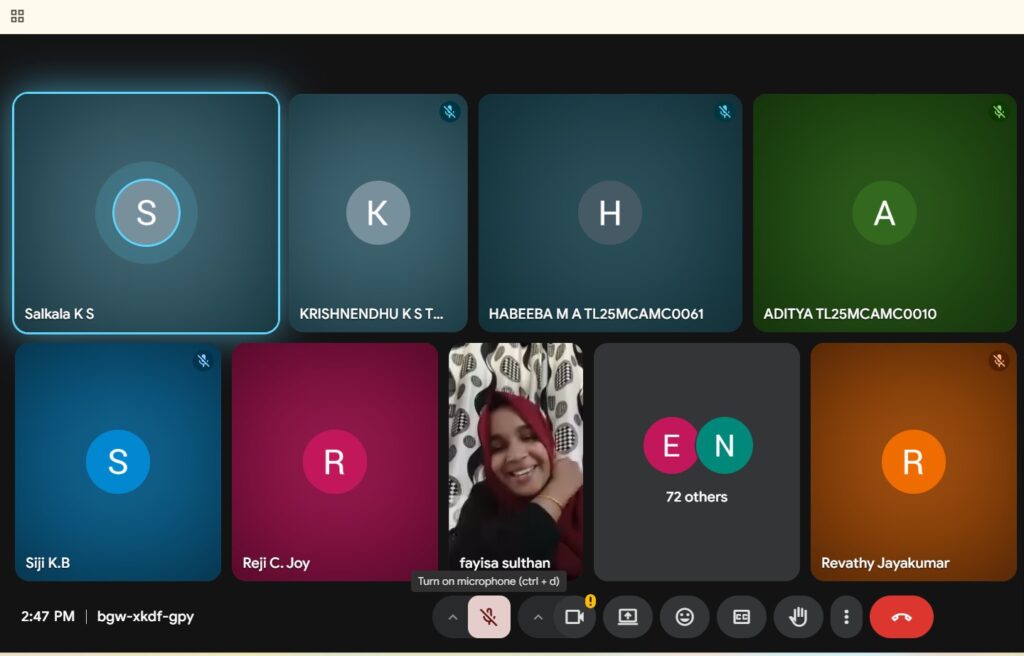The height and width of the screenshot is (656, 1024).
Task: Click the present screen icon
Action: [x=628, y=617]
